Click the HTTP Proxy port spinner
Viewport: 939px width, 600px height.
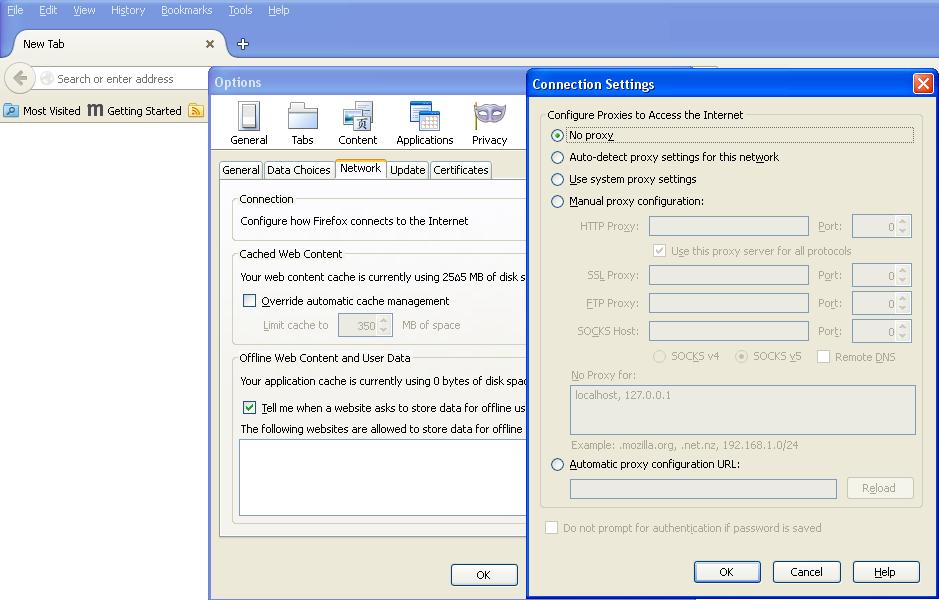pos(903,226)
